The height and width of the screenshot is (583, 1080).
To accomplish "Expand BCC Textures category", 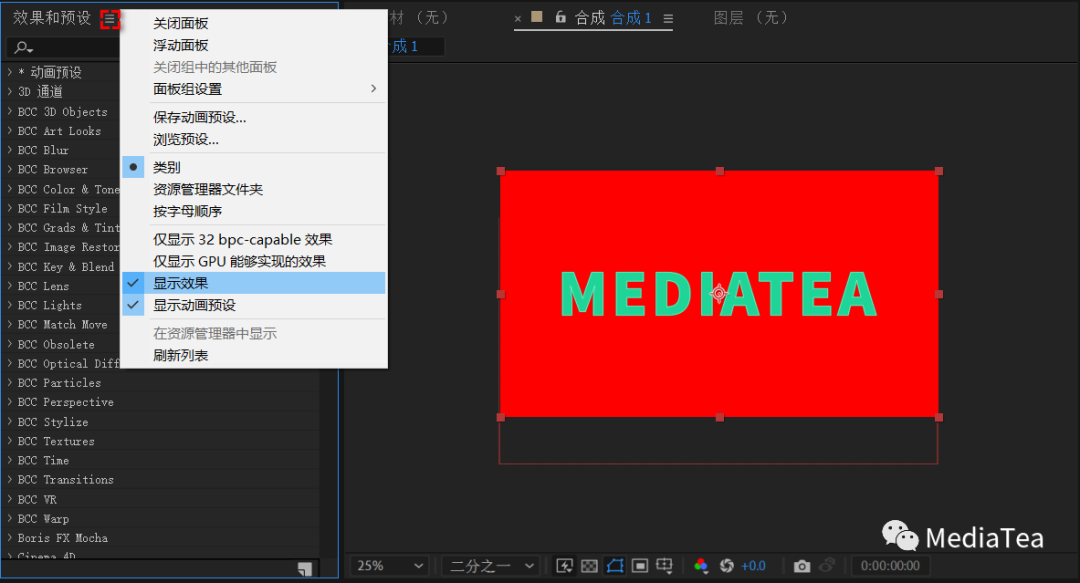I will coord(10,441).
